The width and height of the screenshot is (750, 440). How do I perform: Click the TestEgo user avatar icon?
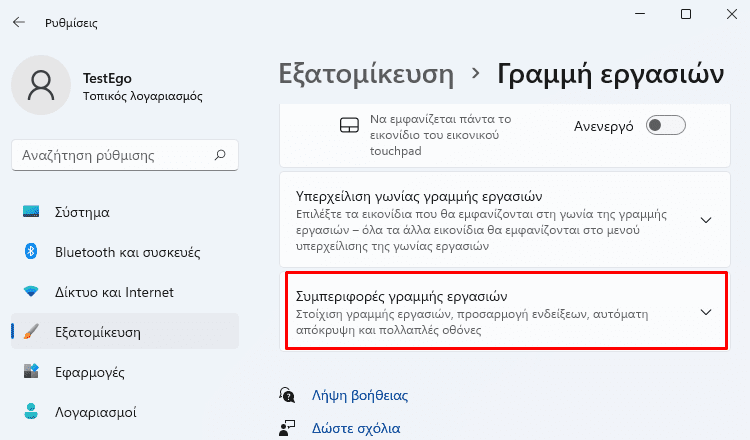click(41, 85)
